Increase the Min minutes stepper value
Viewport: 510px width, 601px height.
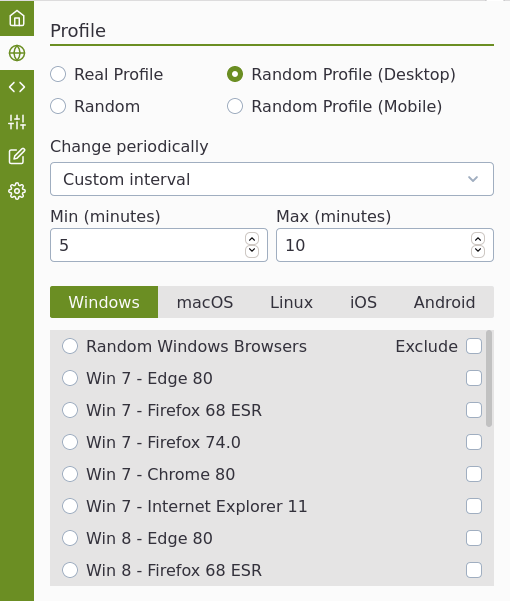click(252, 239)
